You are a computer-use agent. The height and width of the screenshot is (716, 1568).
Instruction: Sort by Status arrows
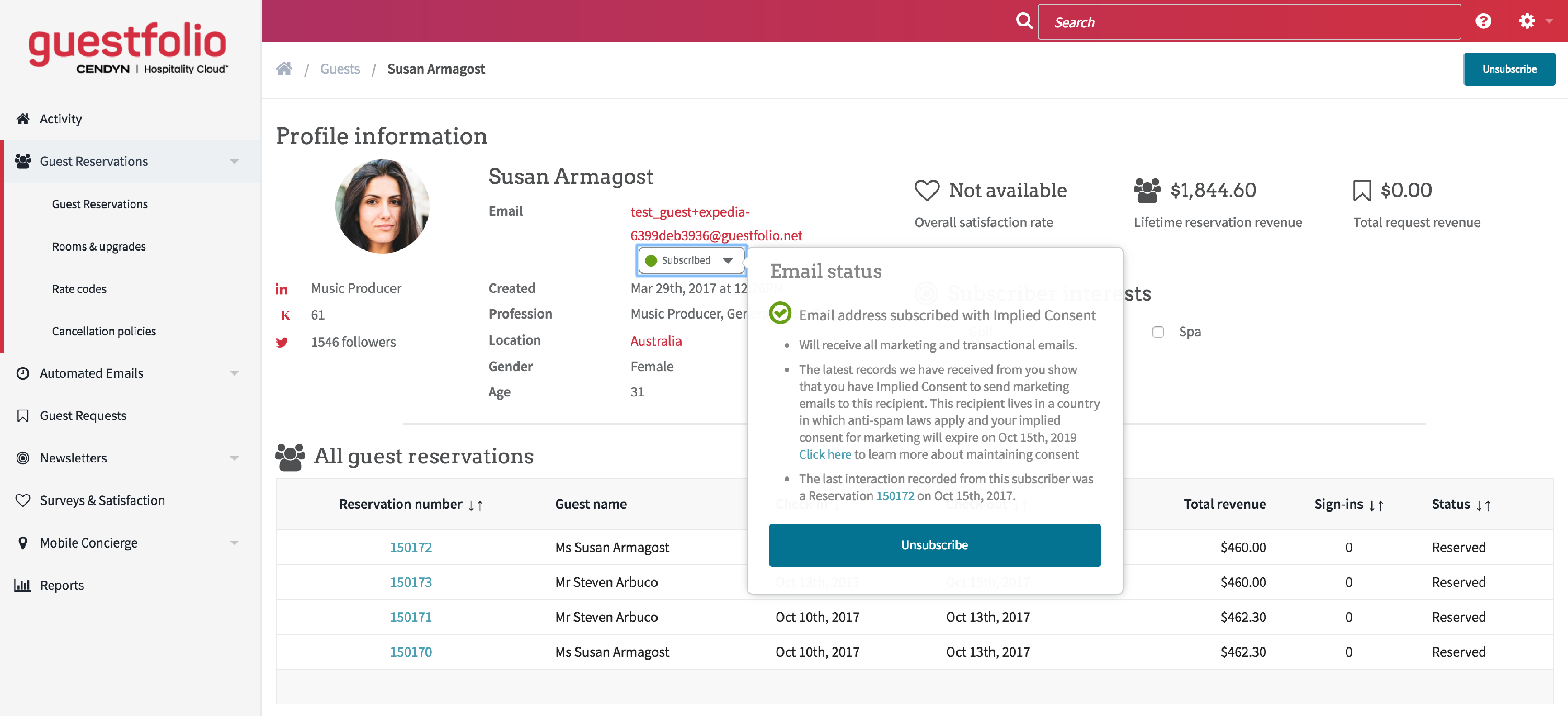click(1483, 505)
